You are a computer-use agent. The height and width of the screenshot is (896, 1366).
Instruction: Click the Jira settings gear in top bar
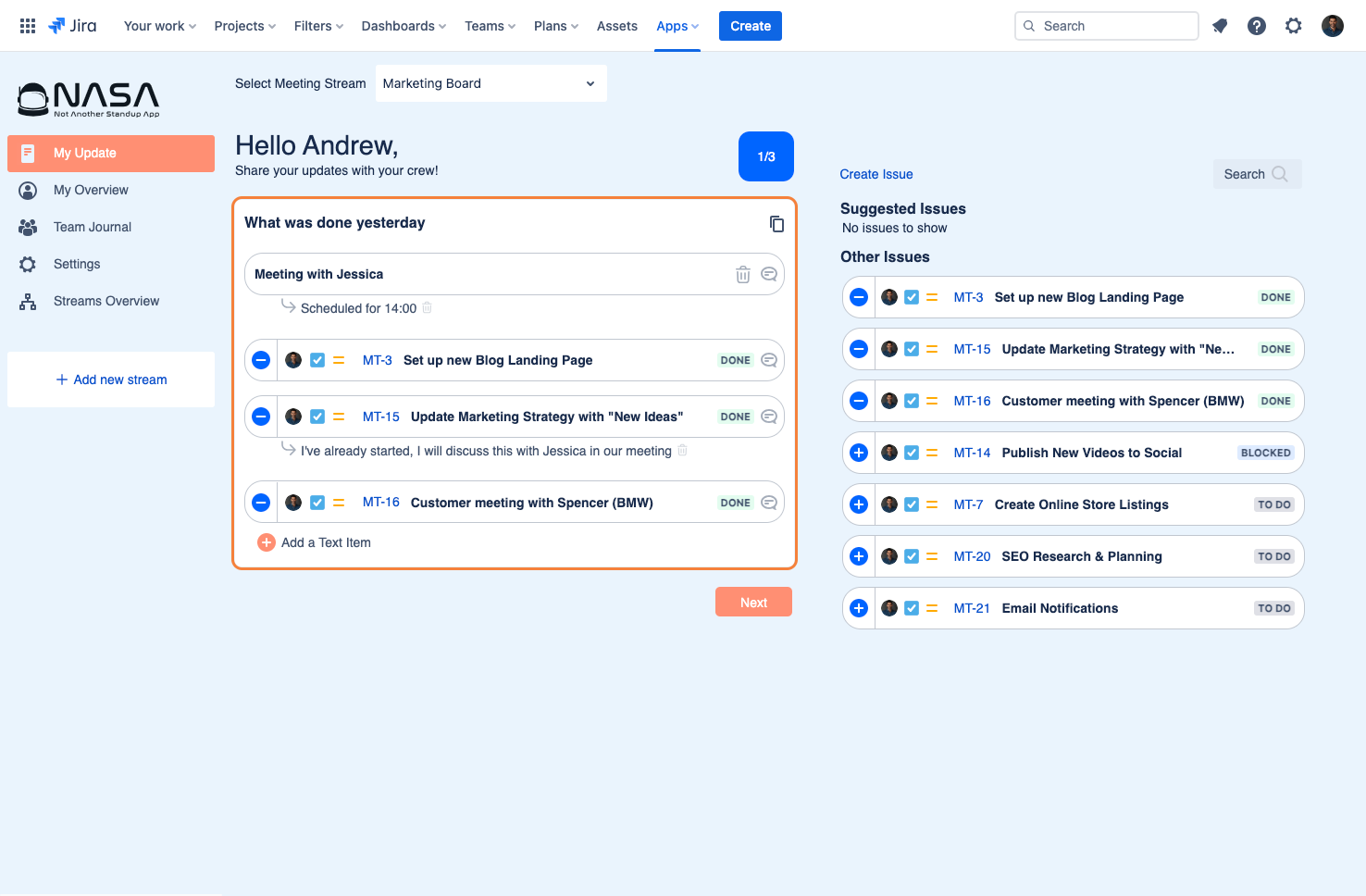tap(1294, 26)
